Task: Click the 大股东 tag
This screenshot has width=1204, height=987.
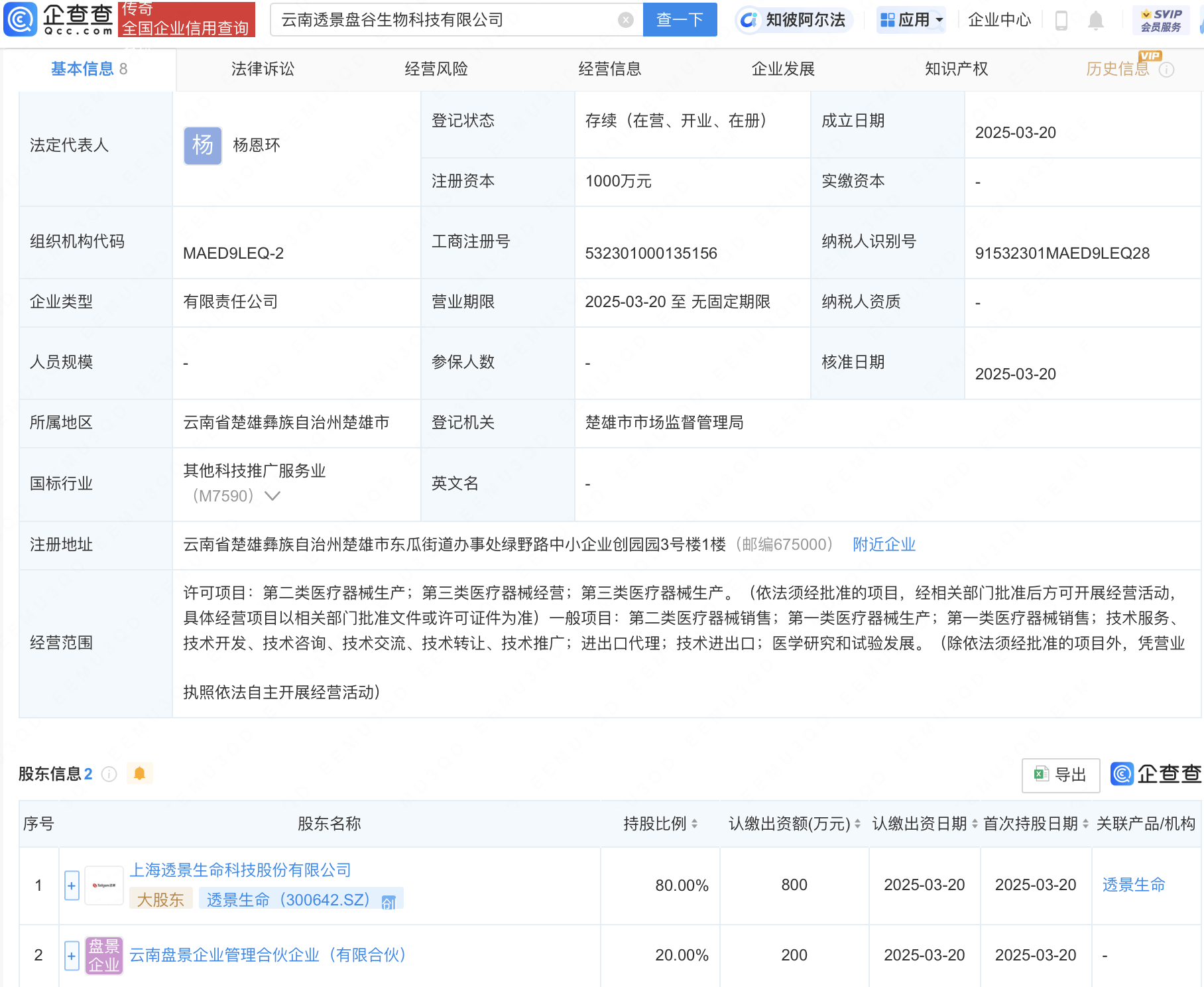Action: click(160, 899)
